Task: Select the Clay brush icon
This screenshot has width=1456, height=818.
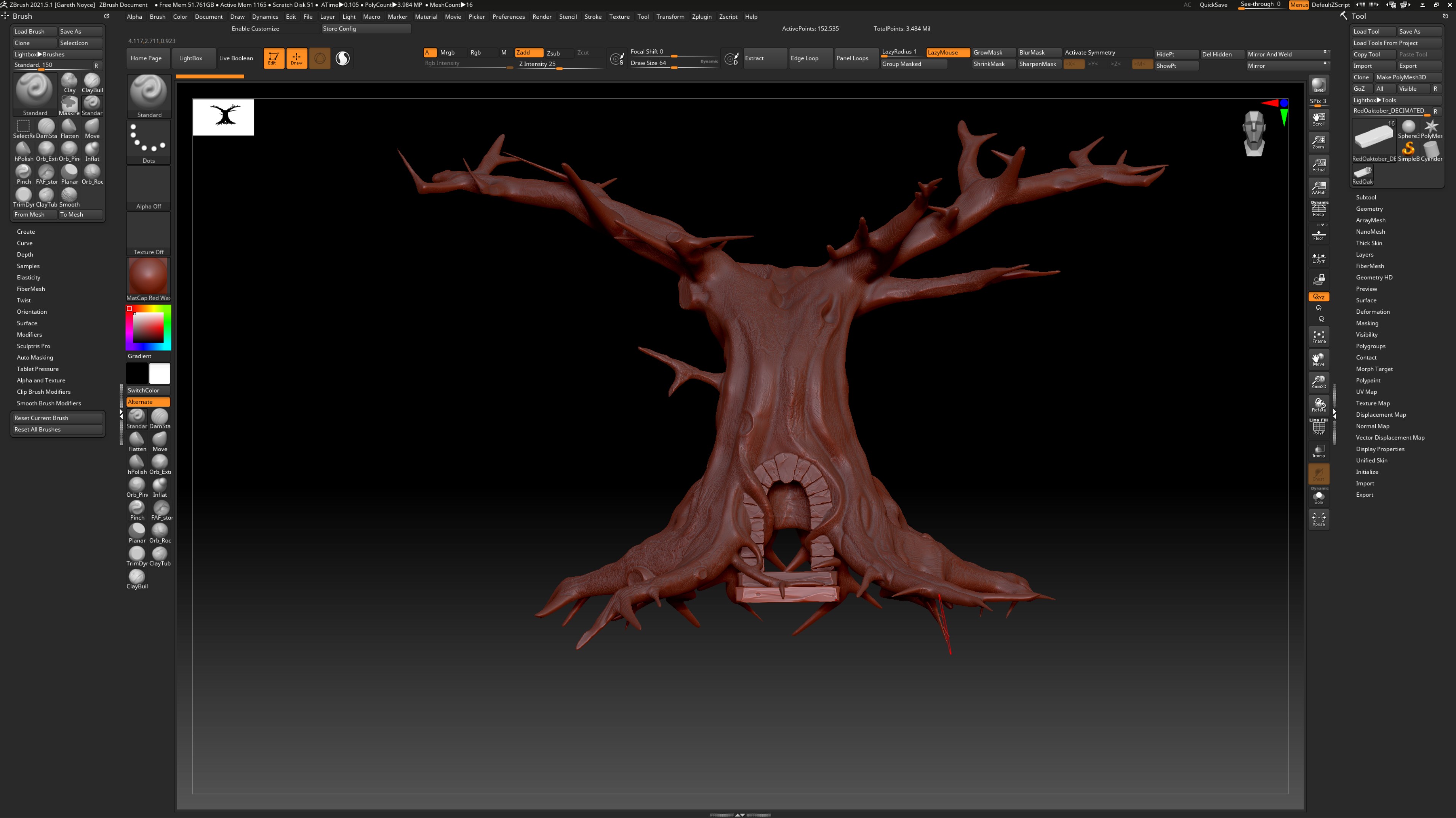Action: pyautogui.click(x=69, y=83)
